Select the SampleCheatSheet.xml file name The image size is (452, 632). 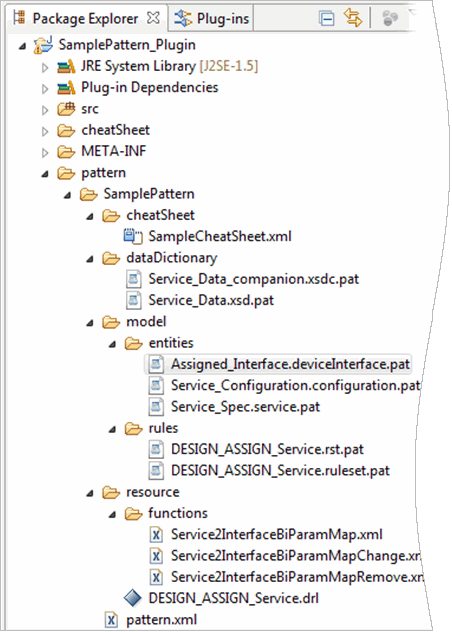pyautogui.click(x=220, y=237)
